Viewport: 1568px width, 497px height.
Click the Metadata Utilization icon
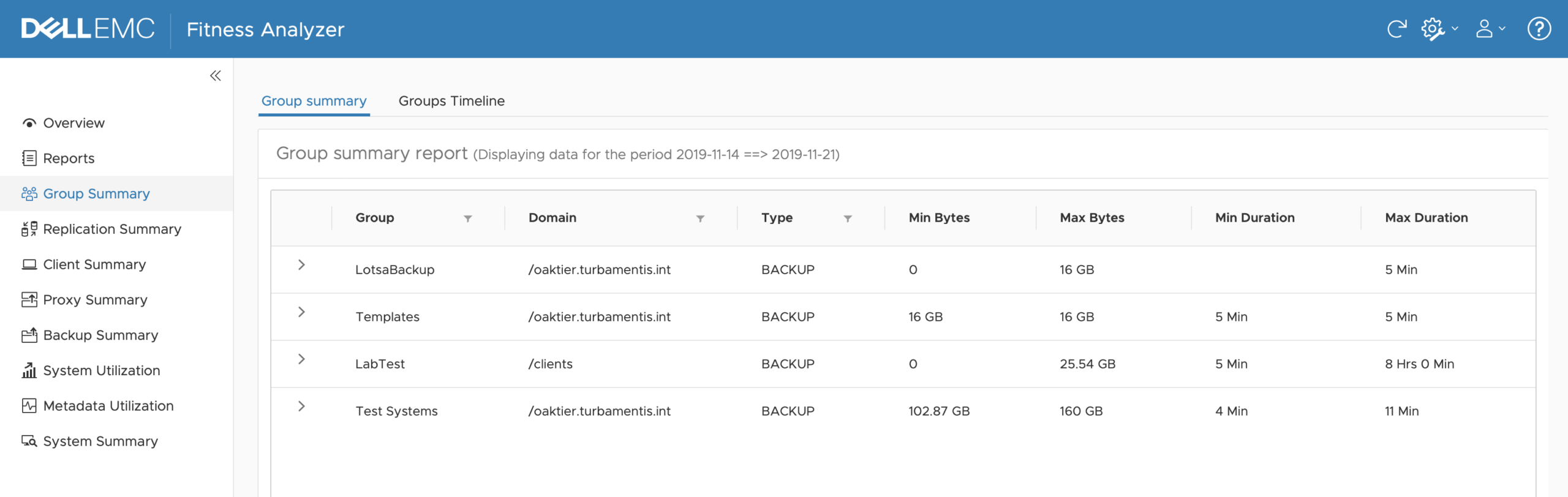point(29,406)
